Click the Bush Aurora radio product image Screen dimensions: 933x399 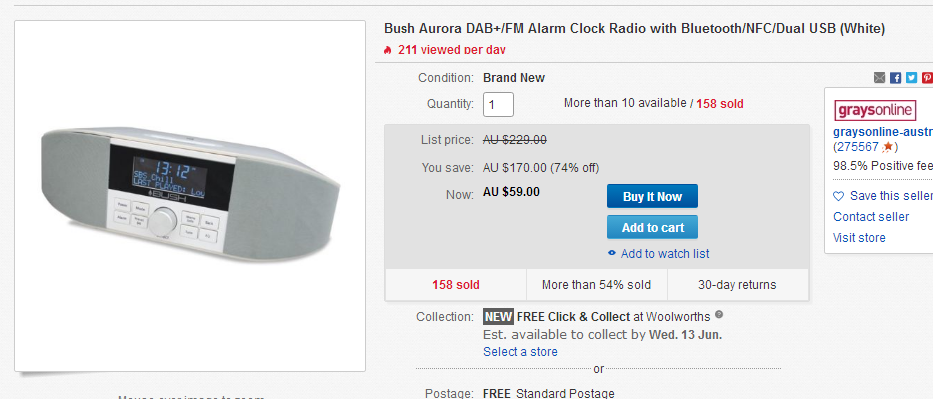click(190, 196)
